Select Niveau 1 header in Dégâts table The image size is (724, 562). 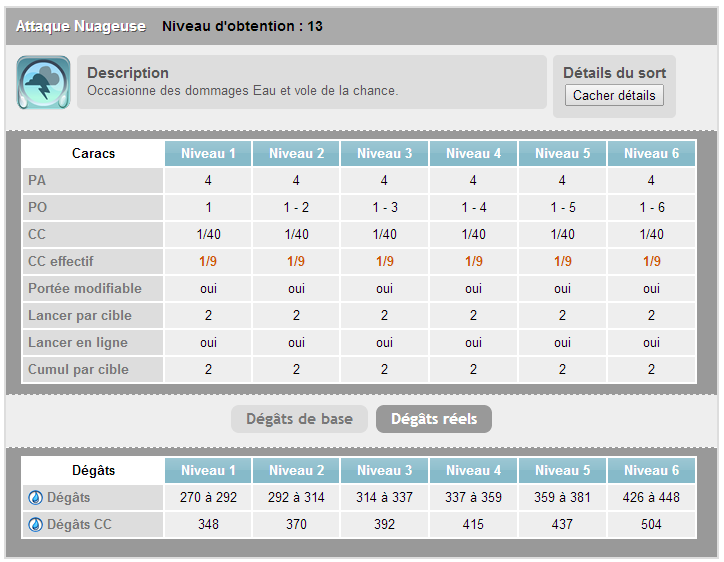208,470
